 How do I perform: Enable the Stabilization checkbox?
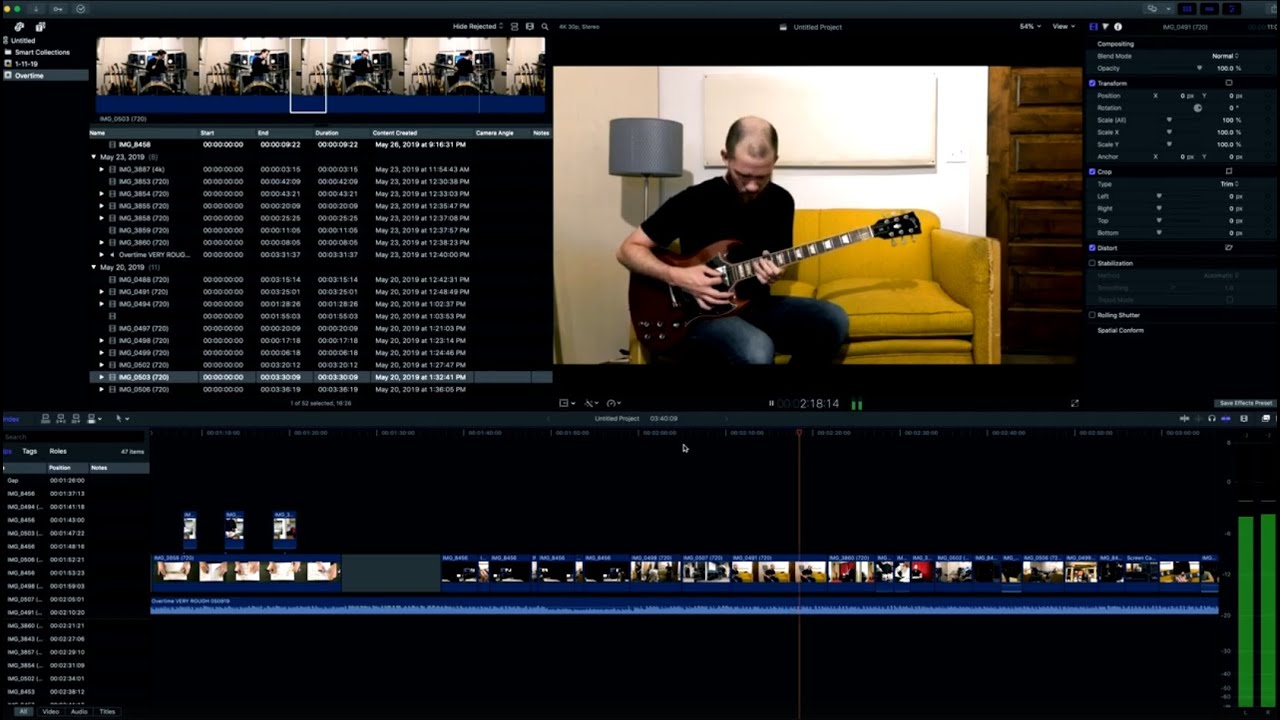coord(1092,263)
